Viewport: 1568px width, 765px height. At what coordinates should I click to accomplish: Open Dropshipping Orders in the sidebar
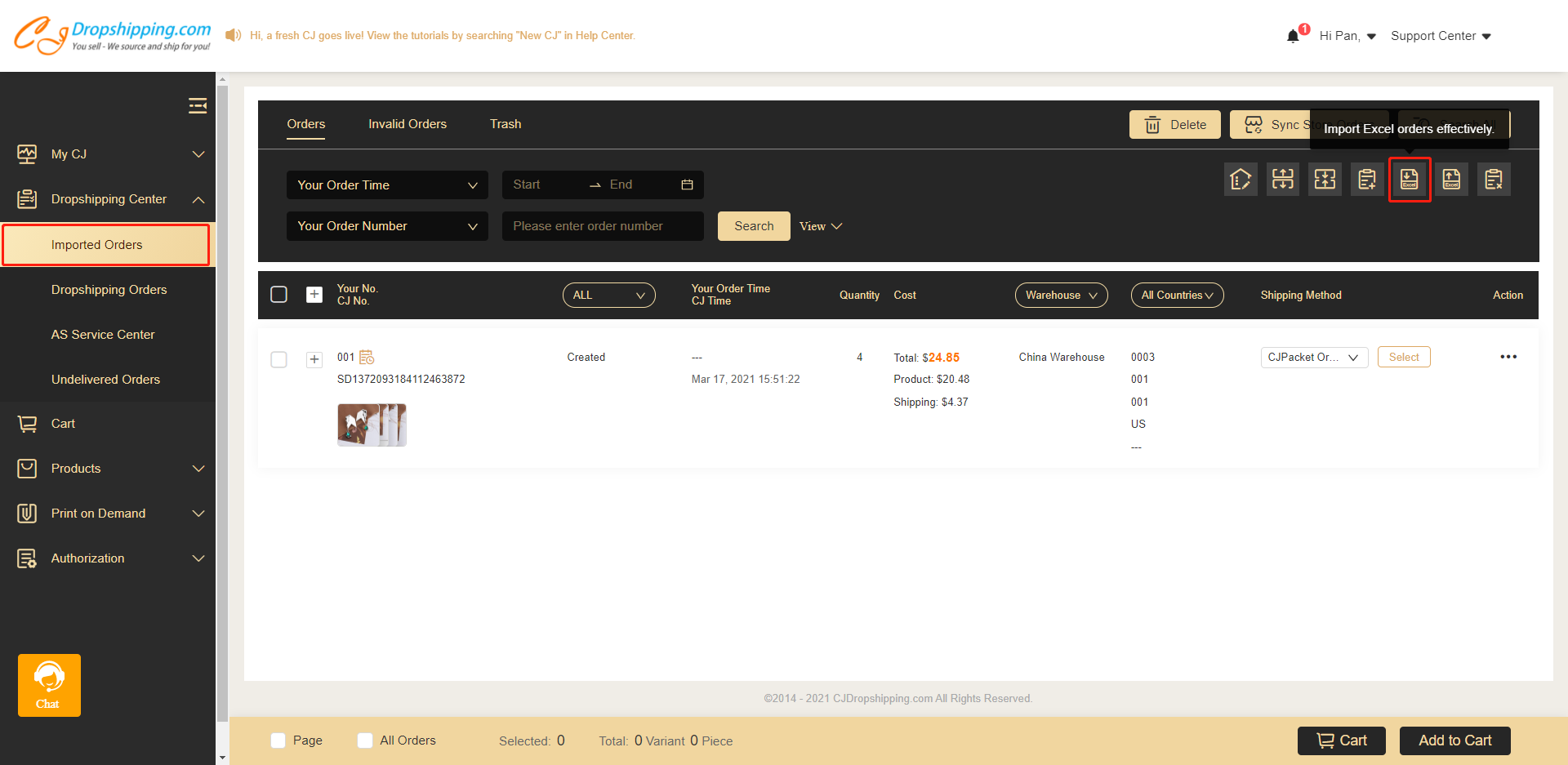tap(109, 290)
